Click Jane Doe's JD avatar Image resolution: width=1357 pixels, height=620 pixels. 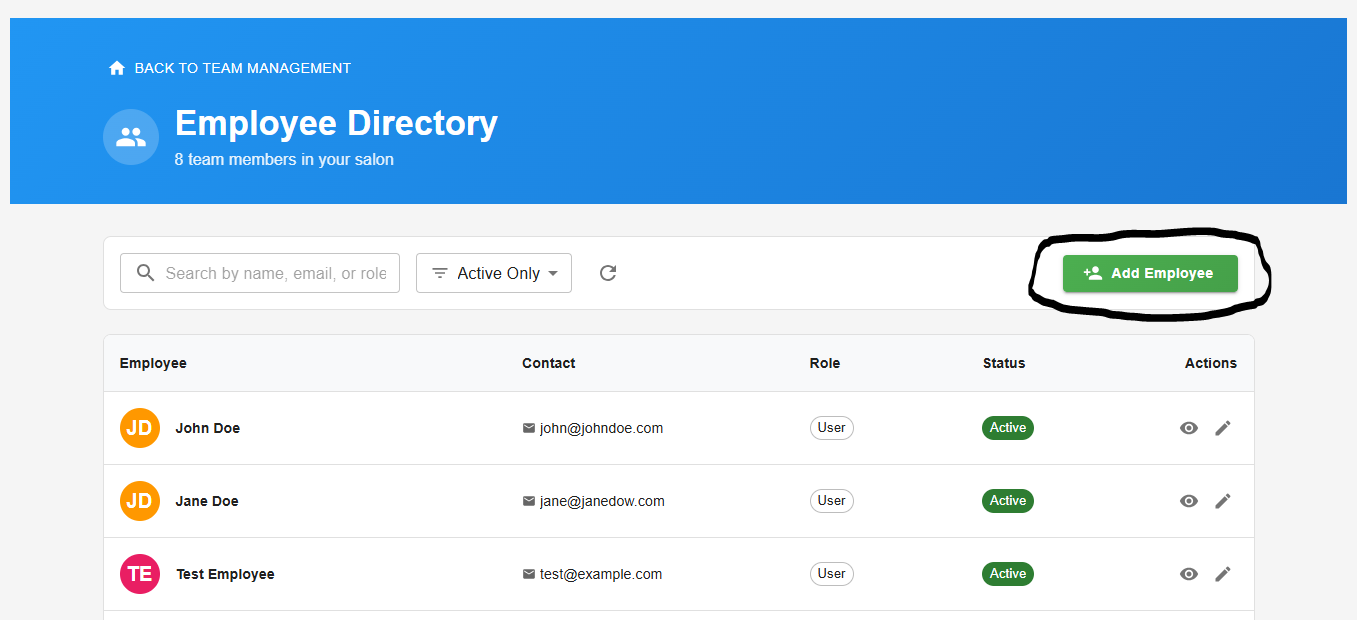[x=140, y=501]
